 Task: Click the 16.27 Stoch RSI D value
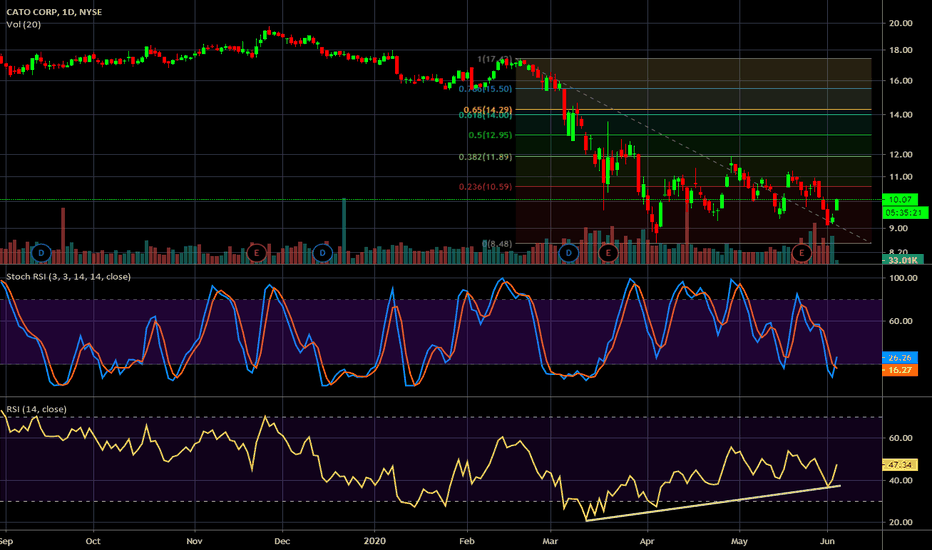point(900,370)
